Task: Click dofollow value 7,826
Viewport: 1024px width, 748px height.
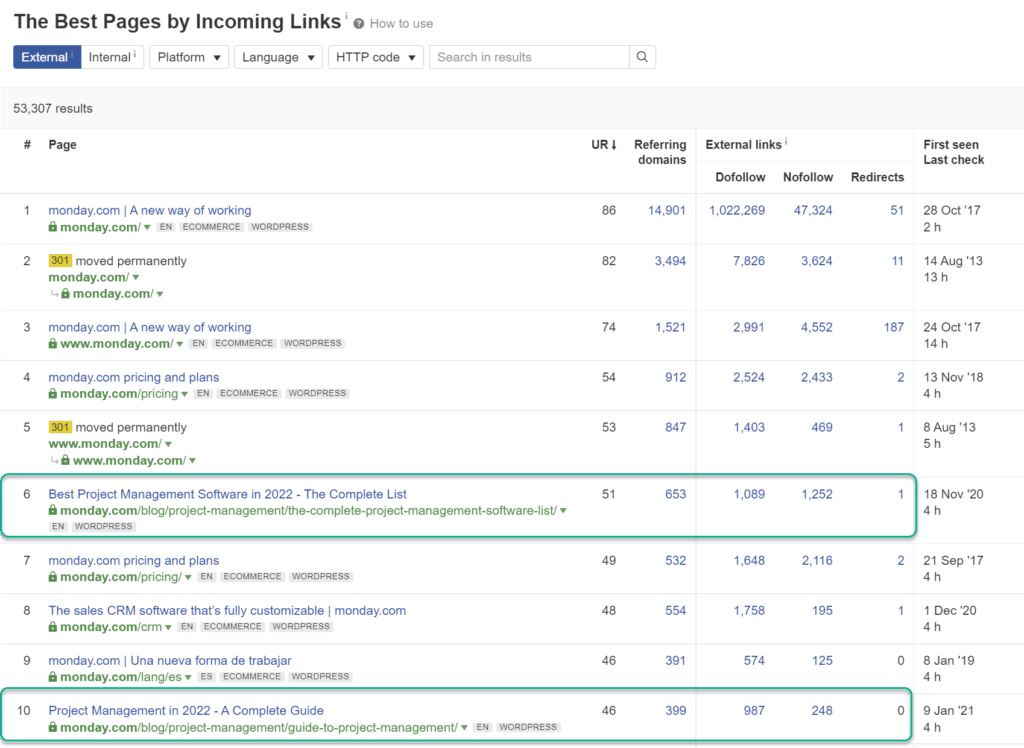Action: coord(749,261)
